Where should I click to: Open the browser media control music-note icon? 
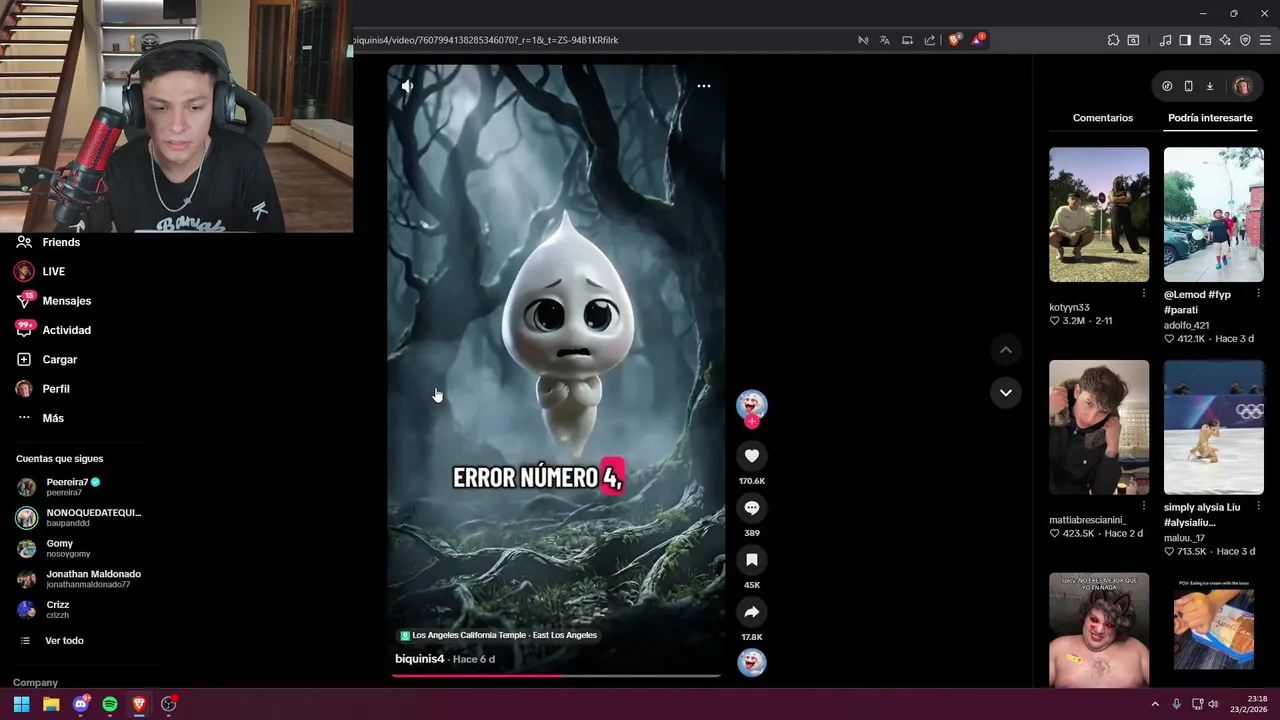coord(1165,40)
